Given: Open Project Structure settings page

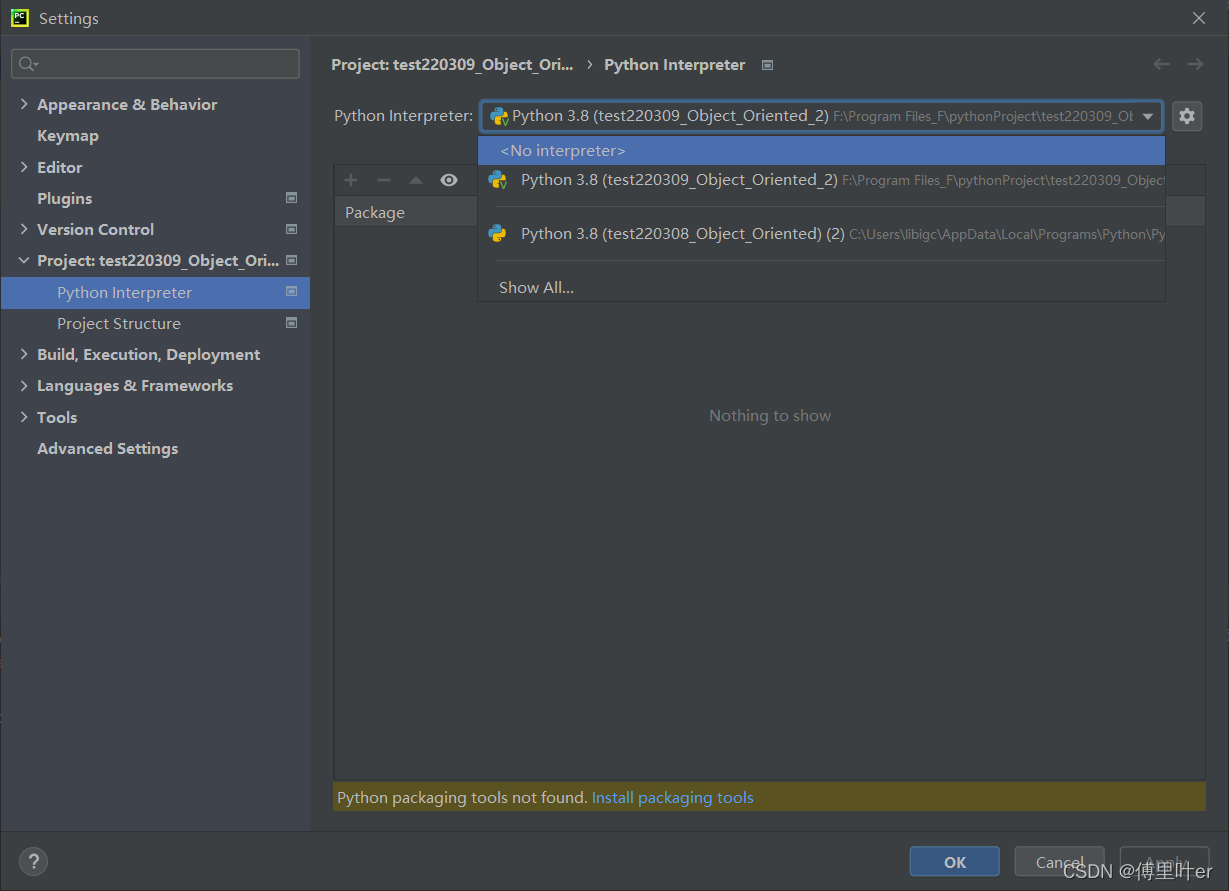Looking at the screenshot, I should point(119,323).
